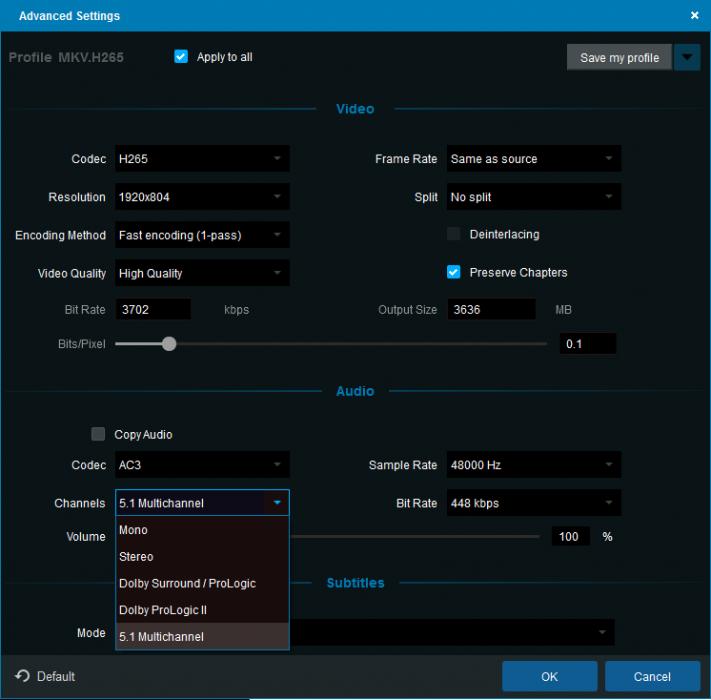
Task: Open the video Codec H265 dropdown
Action: (x=203, y=159)
